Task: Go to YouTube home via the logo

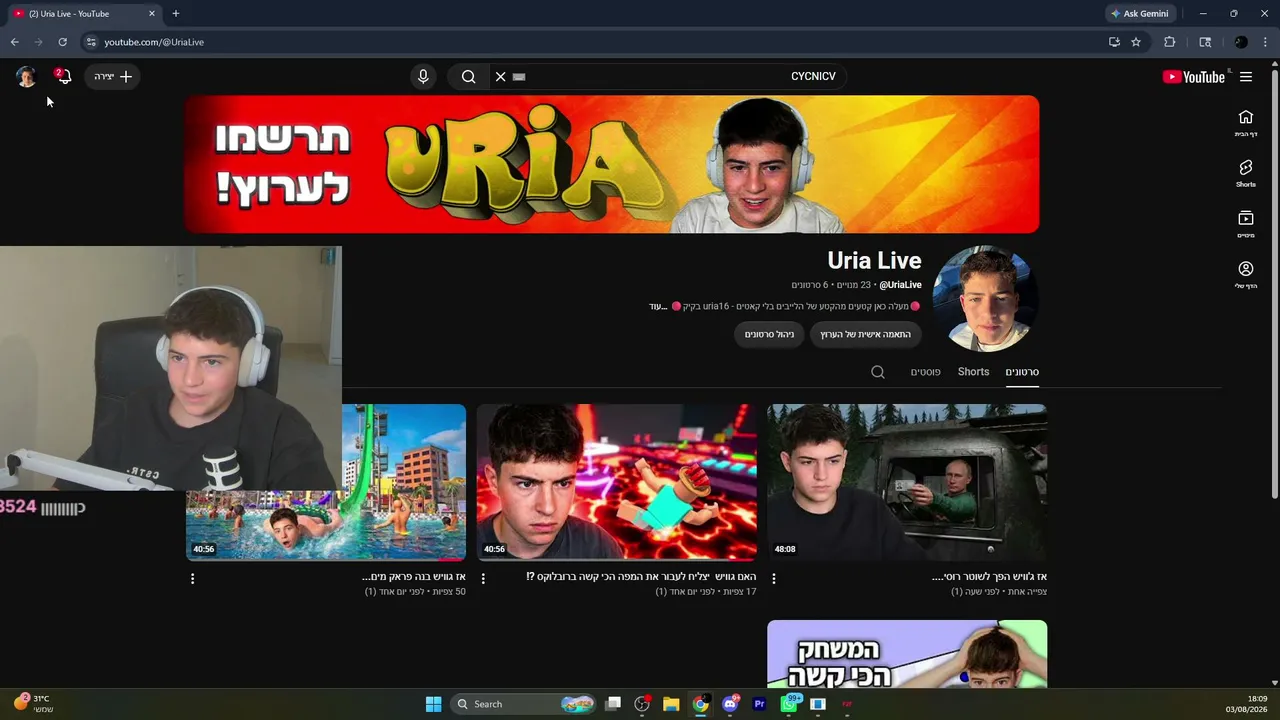Action: pos(1194,77)
